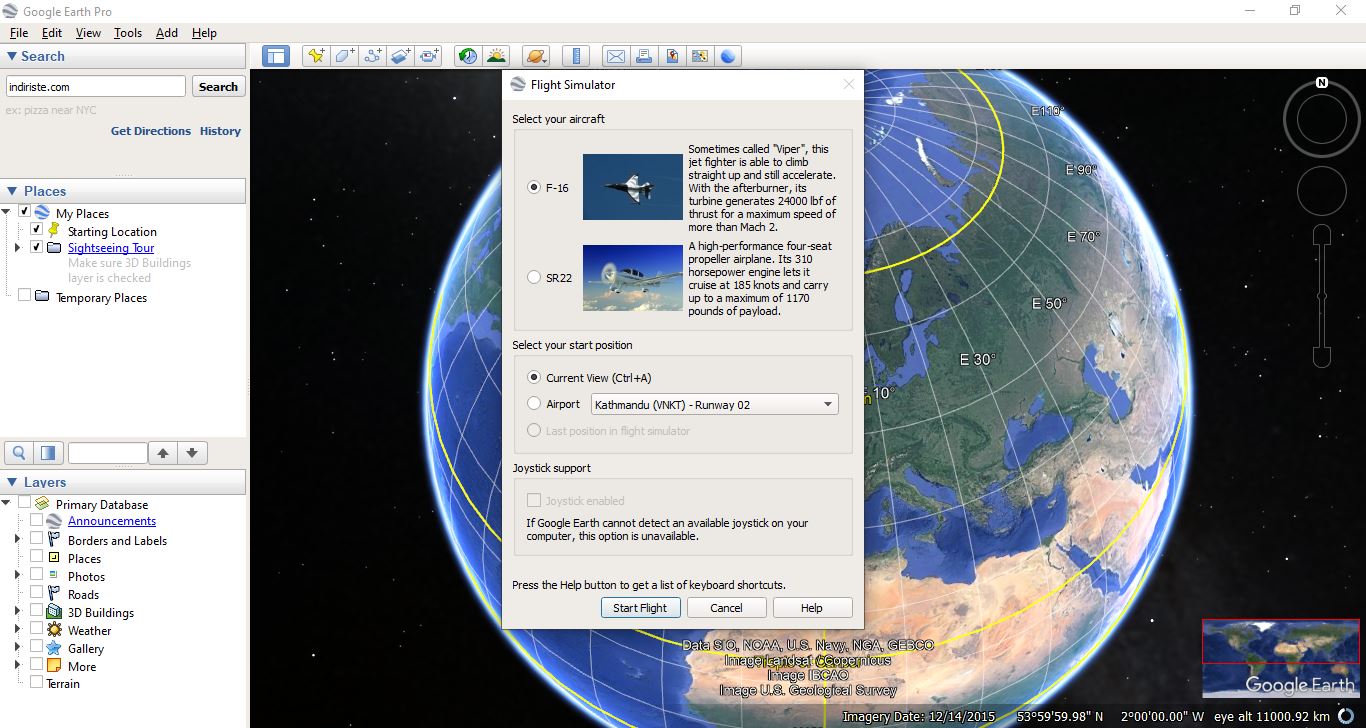Viewport: 1366px width, 728px height.
Task: Click the print toolbar icon
Action: point(644,56)
